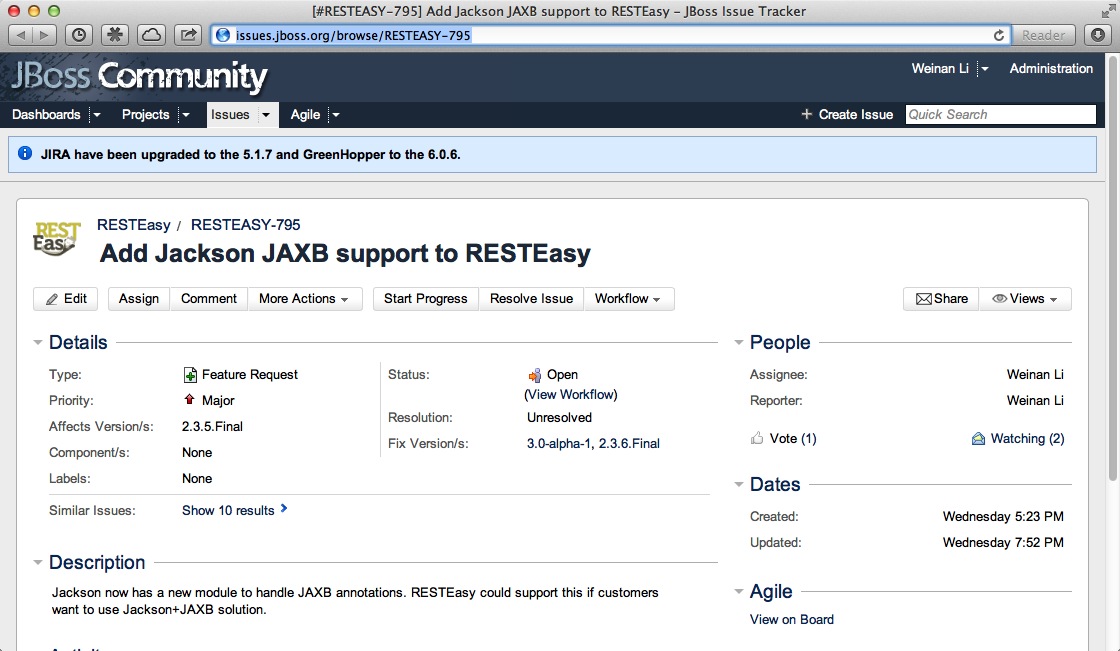This screenshot has width=1120, height=651.
Task: Open Dashboards menu
Action: [46, 114]
